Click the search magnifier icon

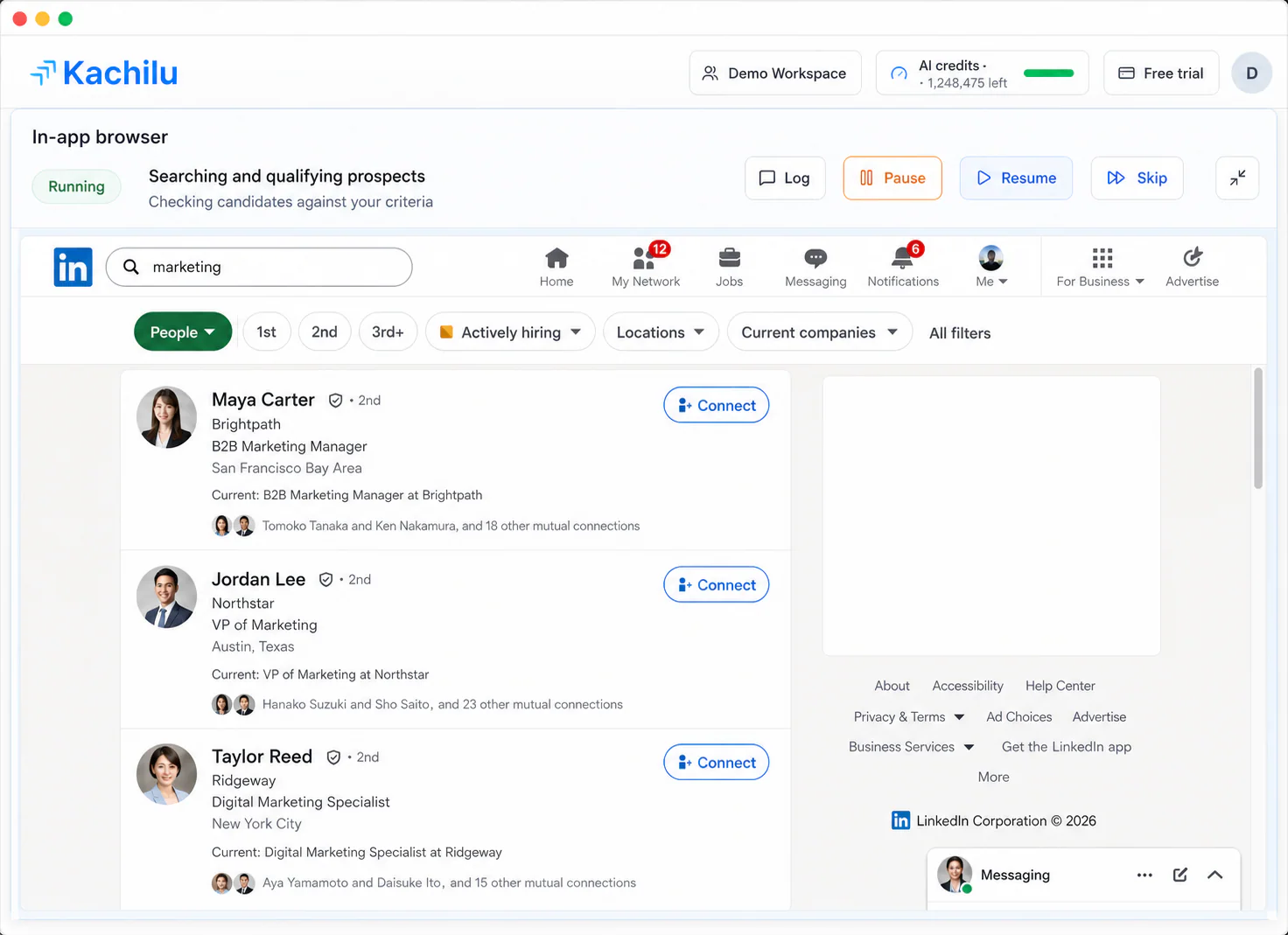(x=131, y=267)
